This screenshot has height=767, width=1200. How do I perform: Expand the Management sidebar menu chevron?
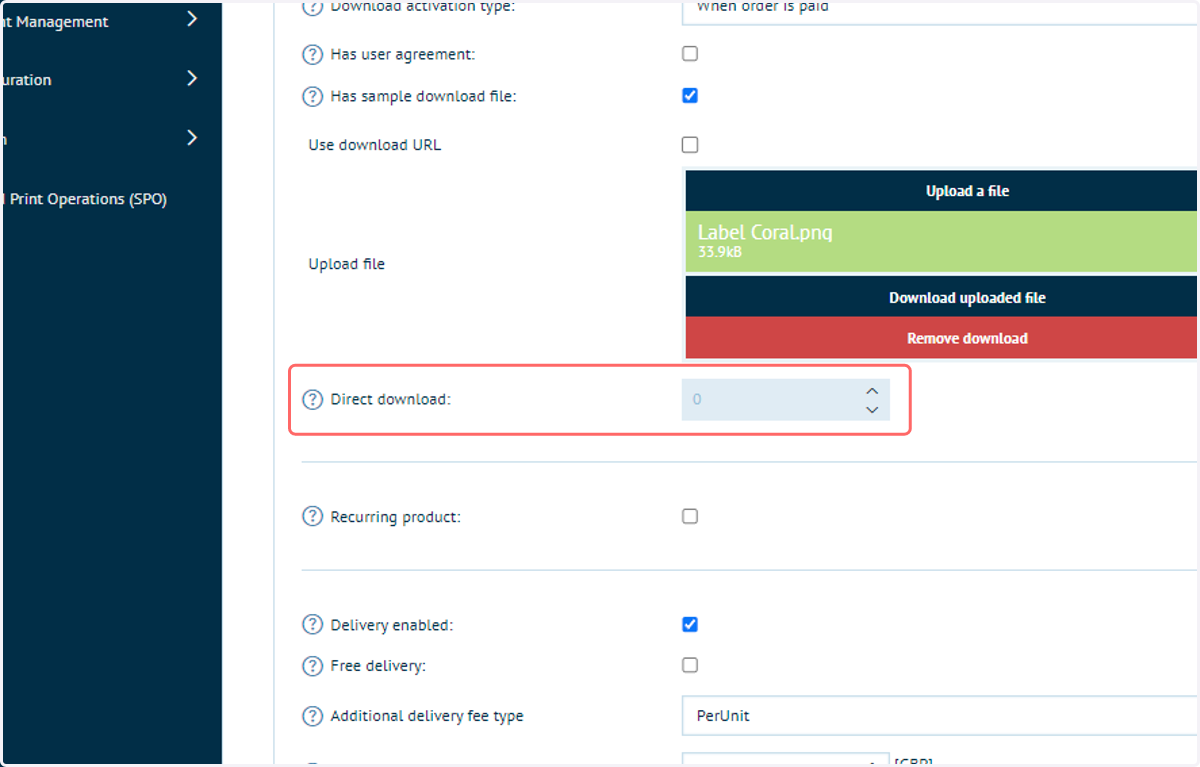tap(192, 19)
